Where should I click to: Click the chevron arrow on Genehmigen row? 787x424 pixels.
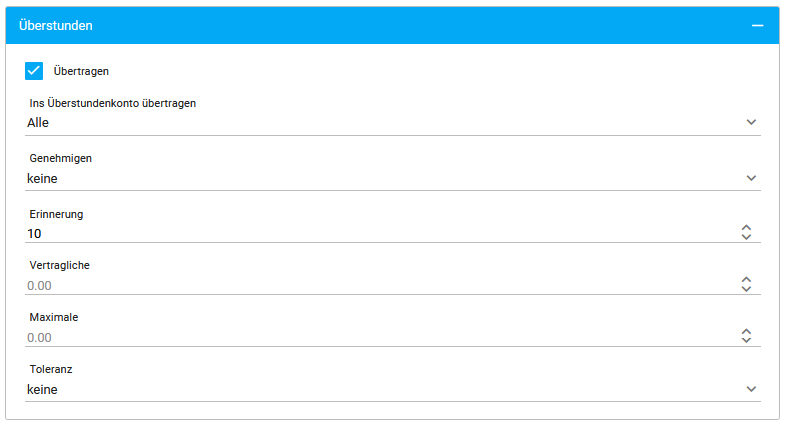click(751, 178)
